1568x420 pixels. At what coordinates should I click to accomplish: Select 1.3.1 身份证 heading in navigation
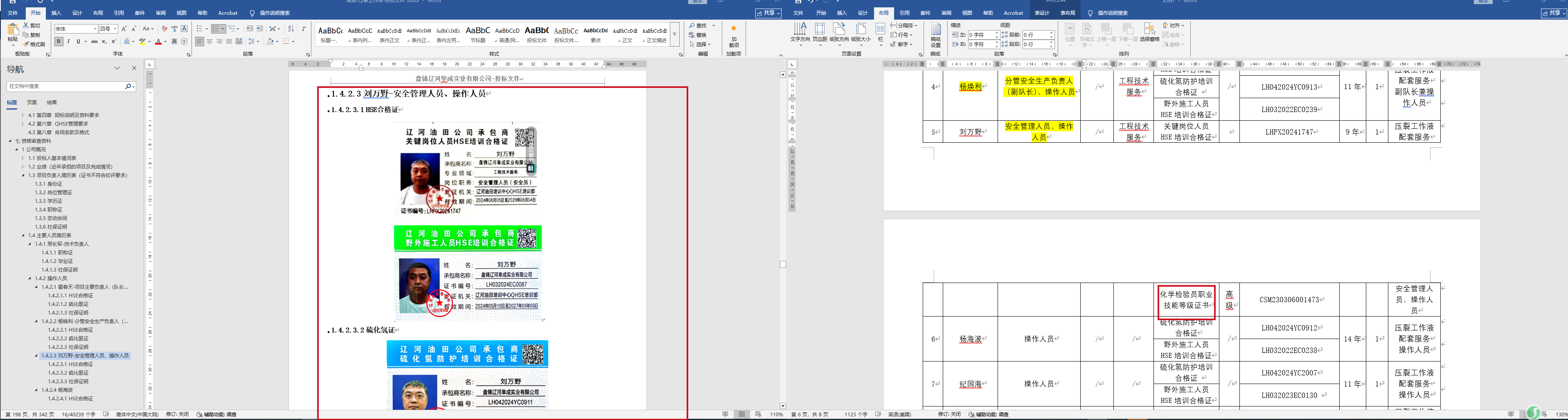click(x=49, y=184)
